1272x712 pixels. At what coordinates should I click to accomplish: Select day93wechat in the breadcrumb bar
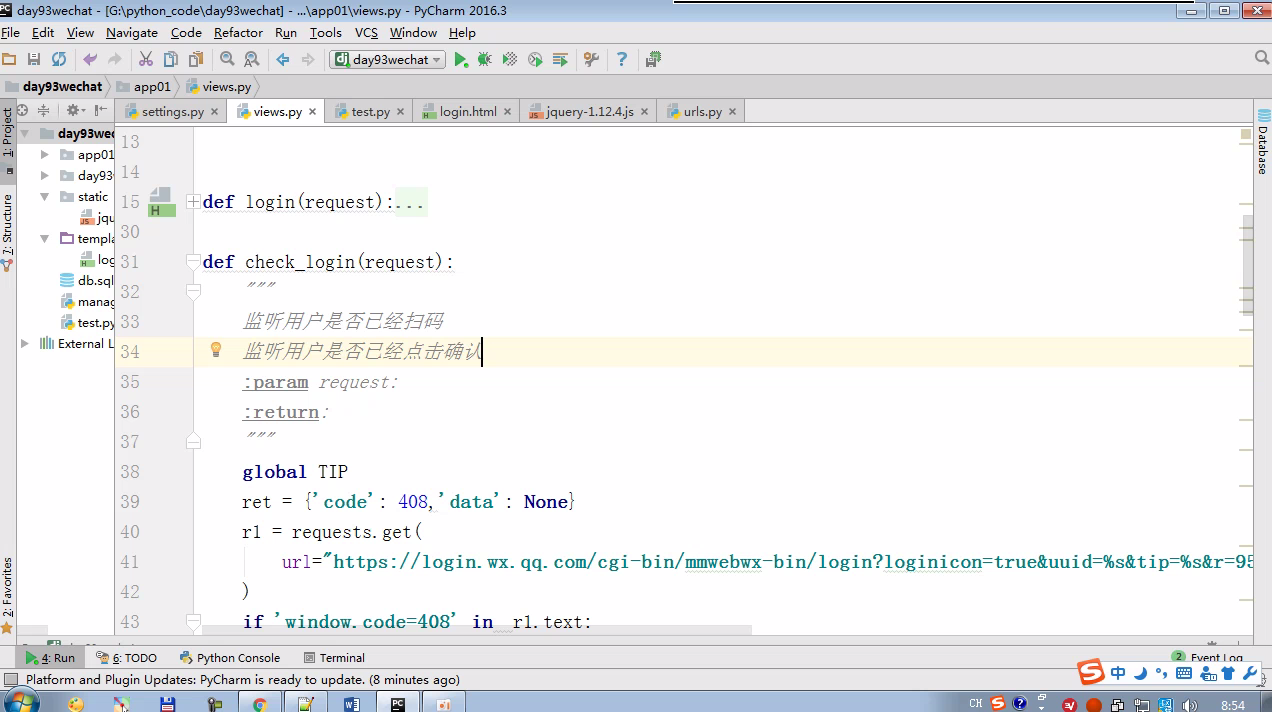coord(55,87)
